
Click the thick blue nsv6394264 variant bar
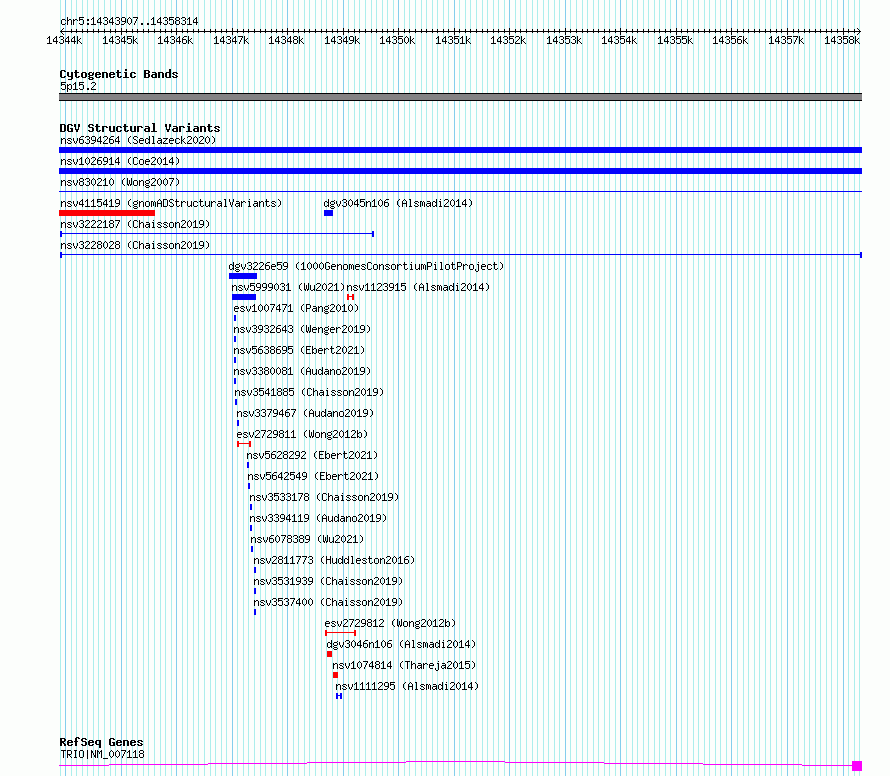pyautogui.click(x=460, y=150)
